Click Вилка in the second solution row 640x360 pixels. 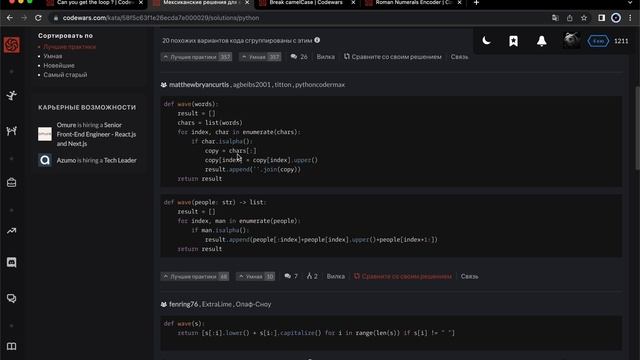(336, 276)
